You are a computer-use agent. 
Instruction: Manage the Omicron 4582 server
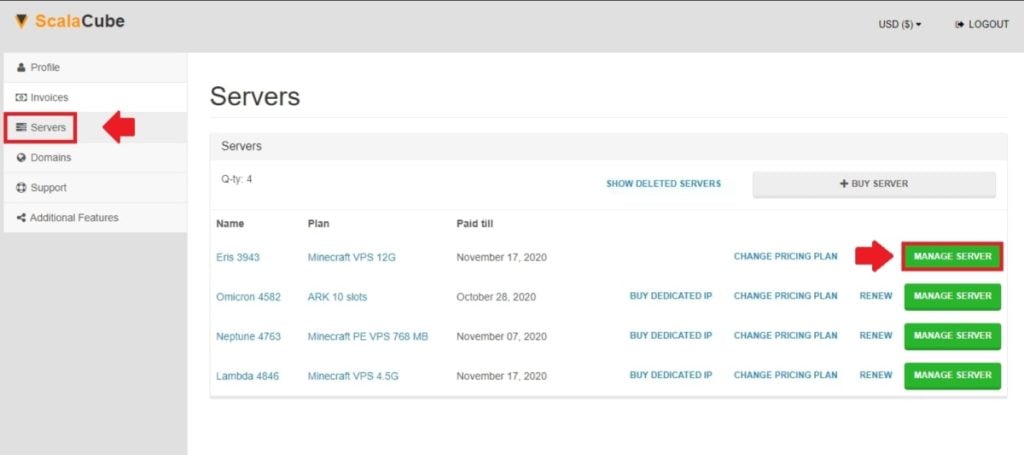pyautogui.click(x=952, y=297)
